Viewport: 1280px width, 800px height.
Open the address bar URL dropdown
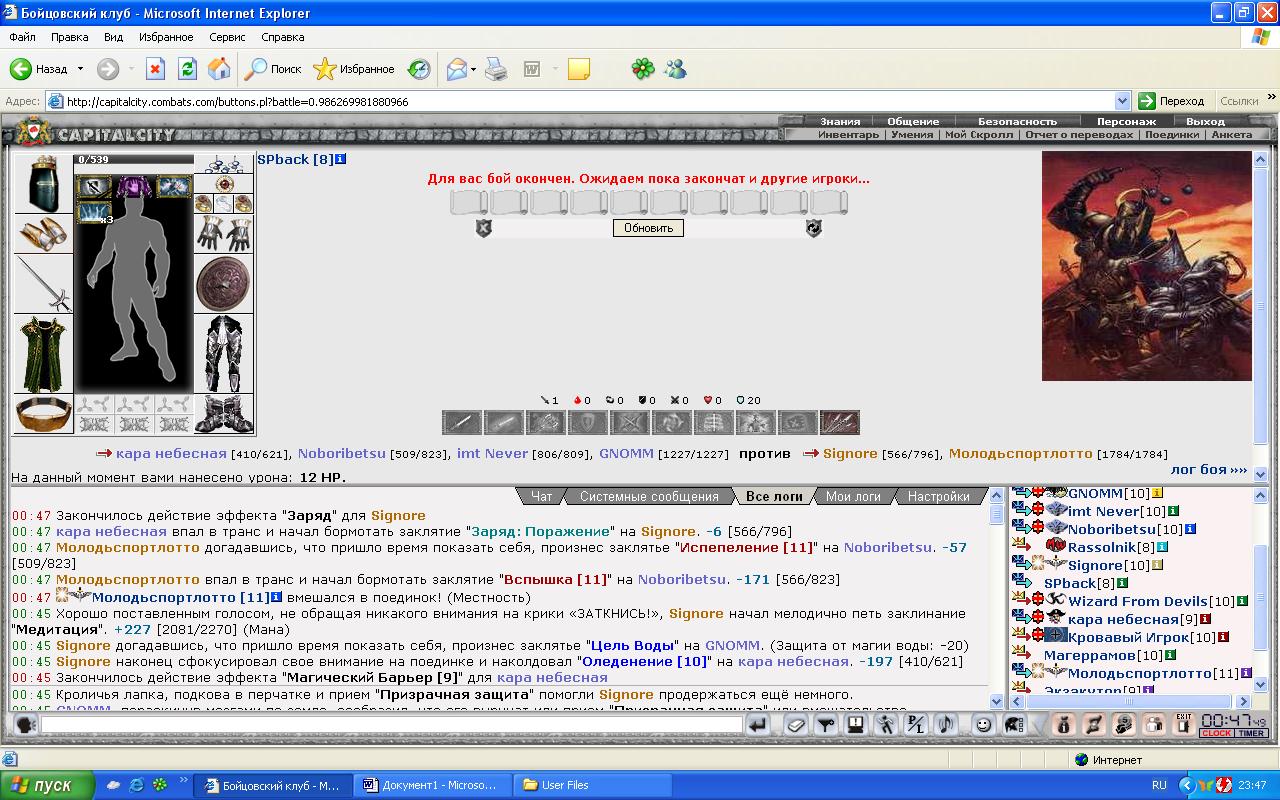(x=1122, y=101)
